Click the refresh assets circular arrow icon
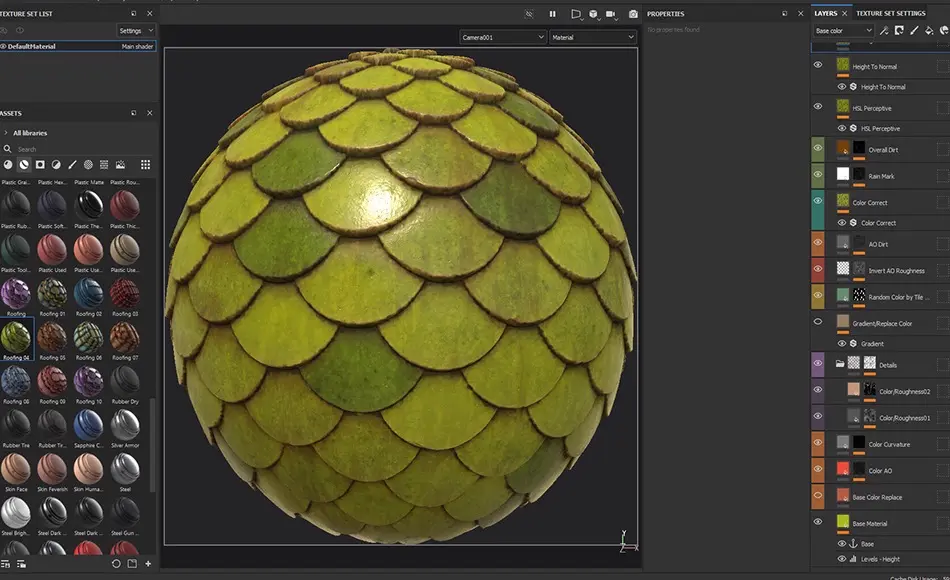The width and height of the screenshot is (950, 580). [116, 564]
